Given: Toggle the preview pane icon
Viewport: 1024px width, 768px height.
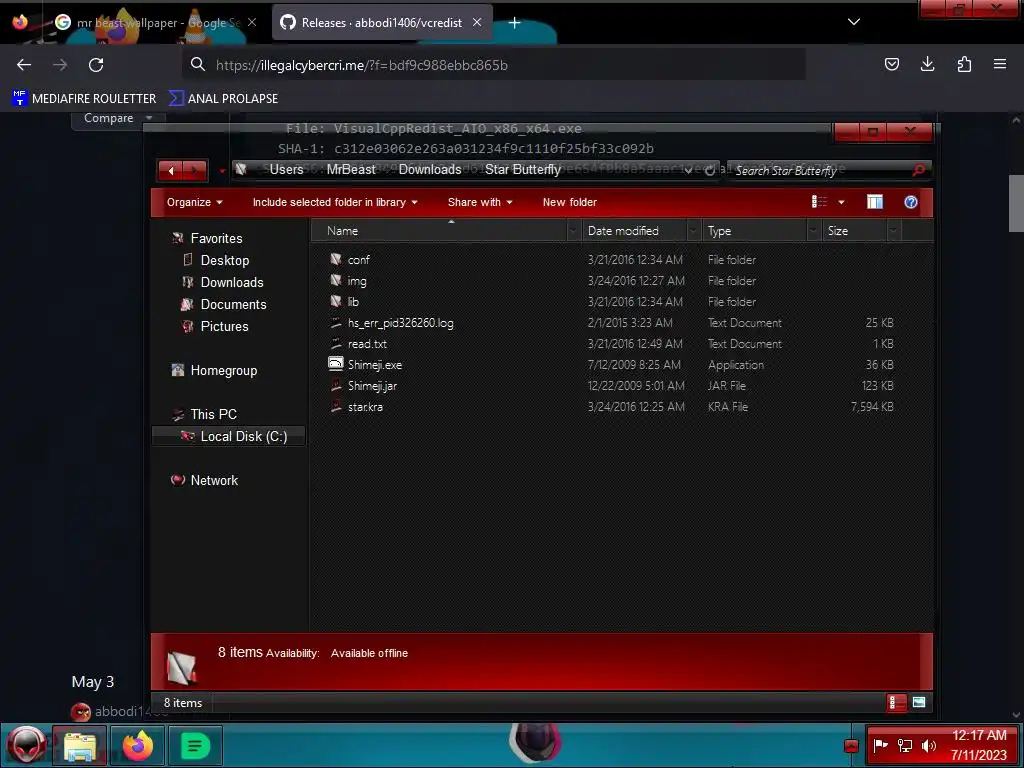Looking at the screenshot, I should click(x=874, y=202).
